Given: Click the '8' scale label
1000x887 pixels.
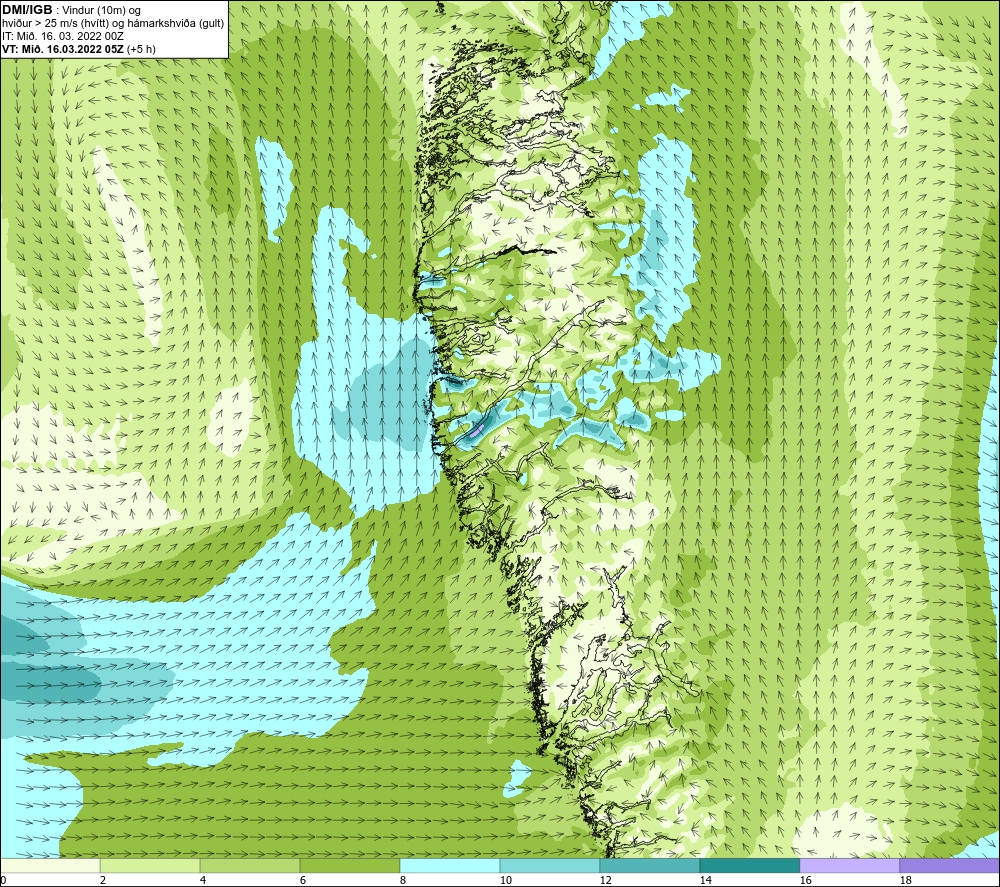Looking at the screenshot, I should coord(402,880).
